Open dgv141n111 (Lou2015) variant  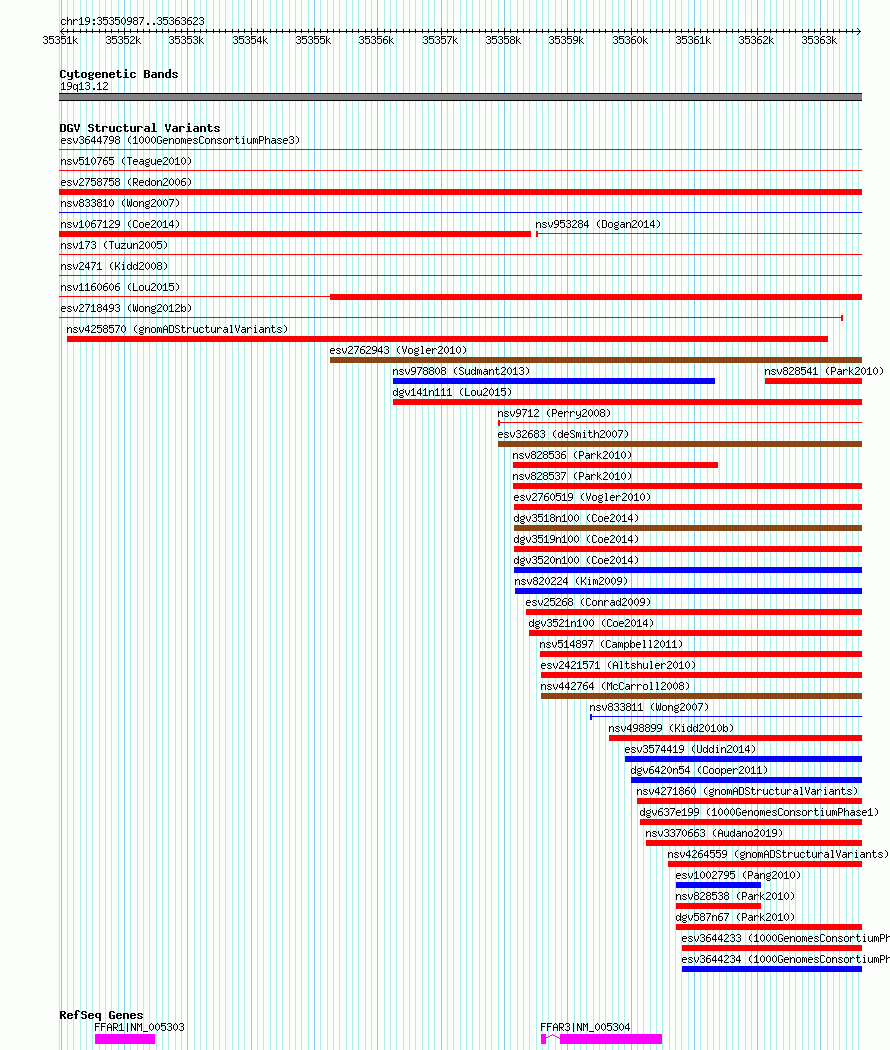click(x=452, y=392)
